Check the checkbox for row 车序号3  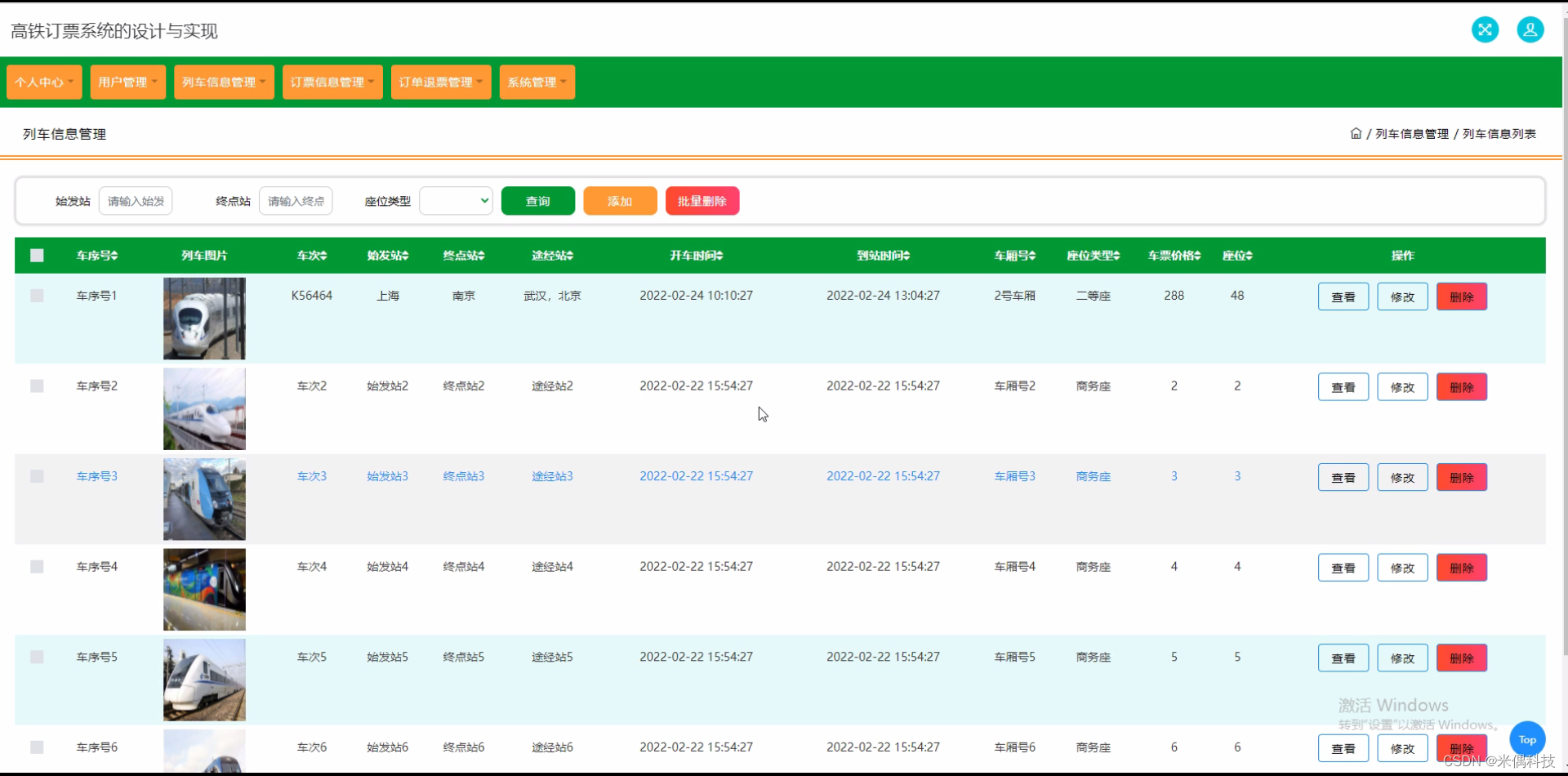37,476
